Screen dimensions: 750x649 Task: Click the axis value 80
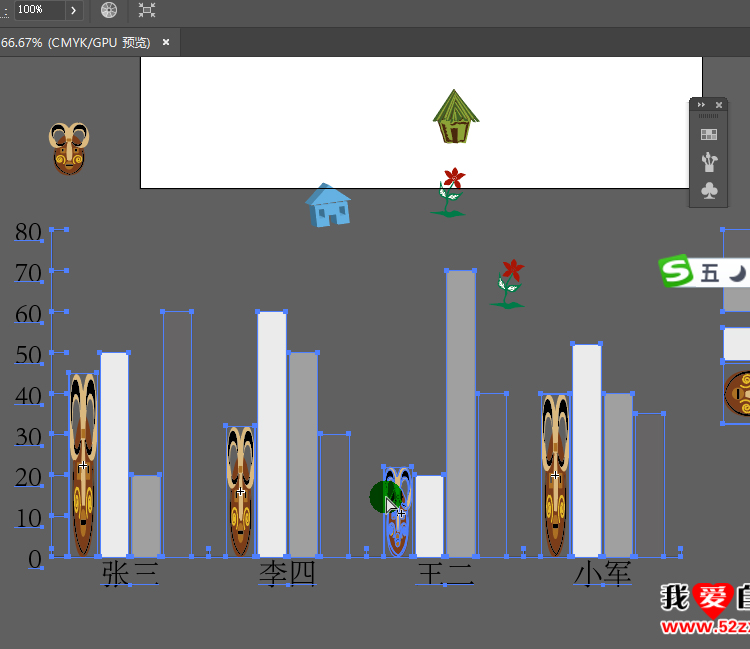click(x=28, y=232)
